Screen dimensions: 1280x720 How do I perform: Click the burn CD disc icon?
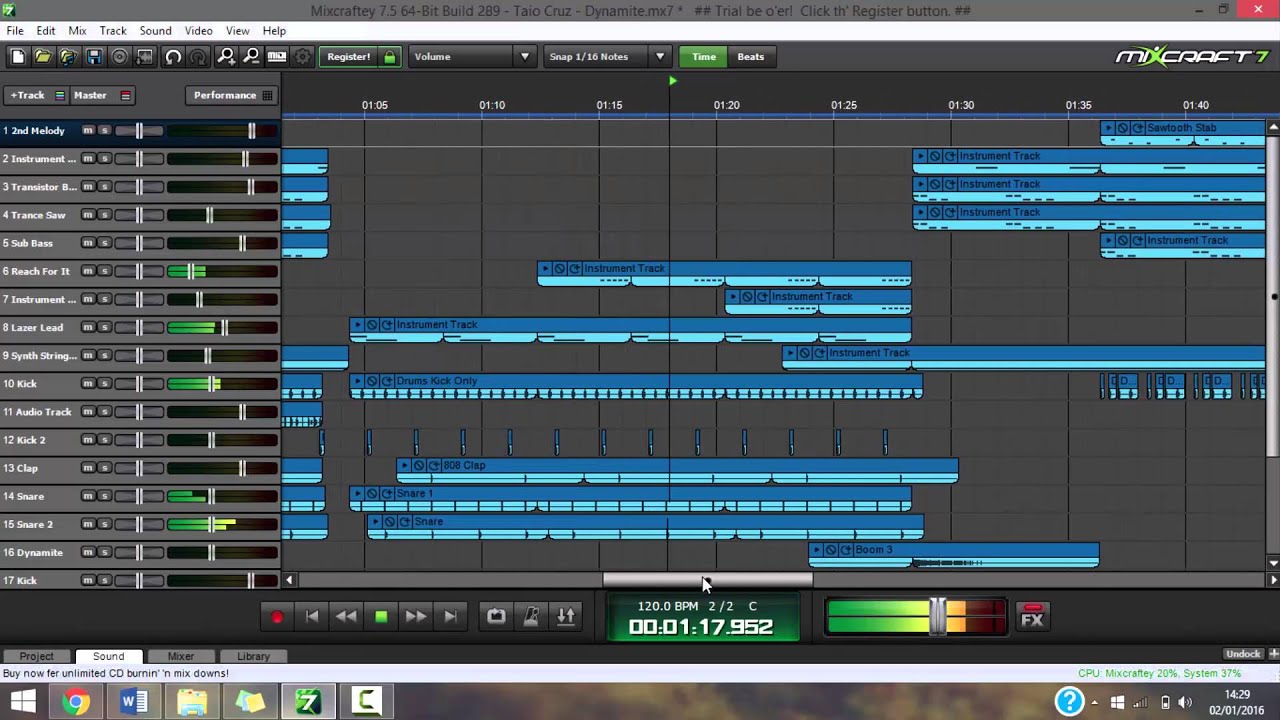(x=119, y=57)
